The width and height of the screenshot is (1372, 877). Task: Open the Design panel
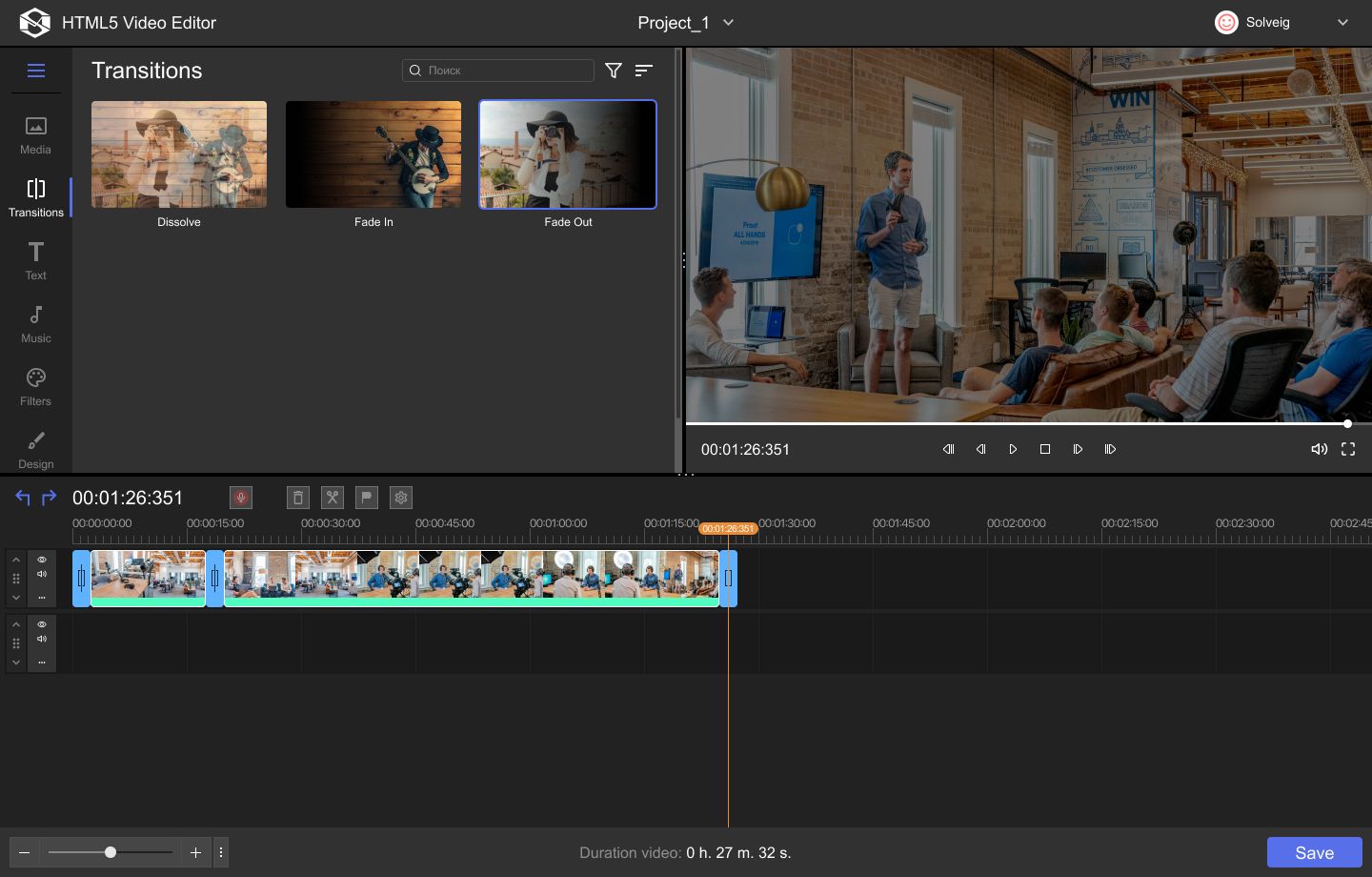[x=35, y=448]
